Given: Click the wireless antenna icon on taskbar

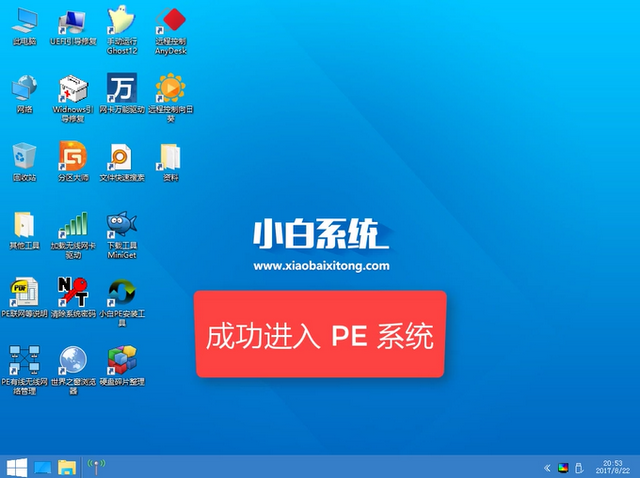Looking at the screenshot, I should pyautogui.click(x=96, y=467).
